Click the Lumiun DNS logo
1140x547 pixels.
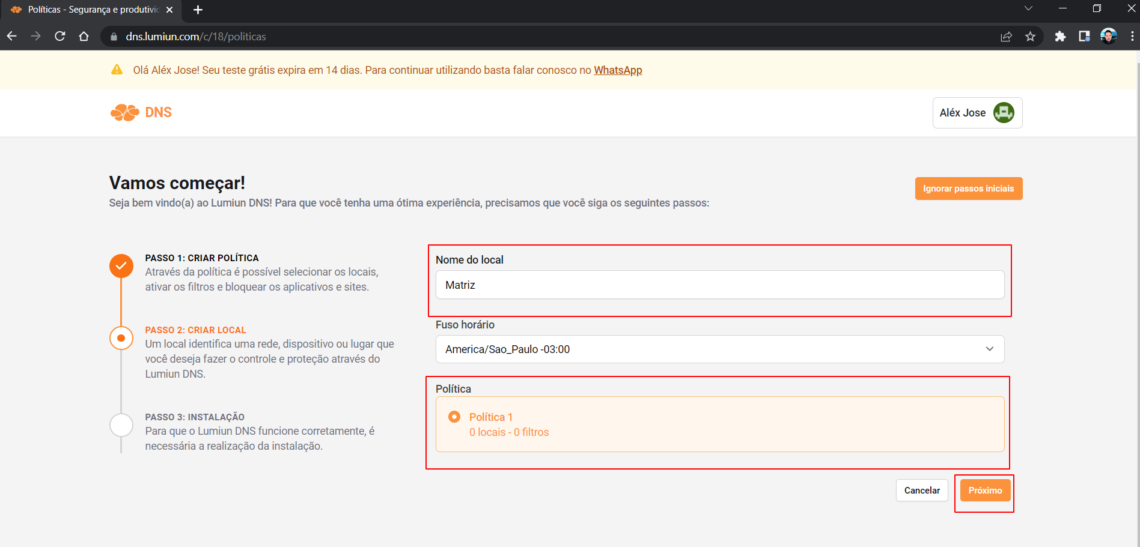[141, 113]
